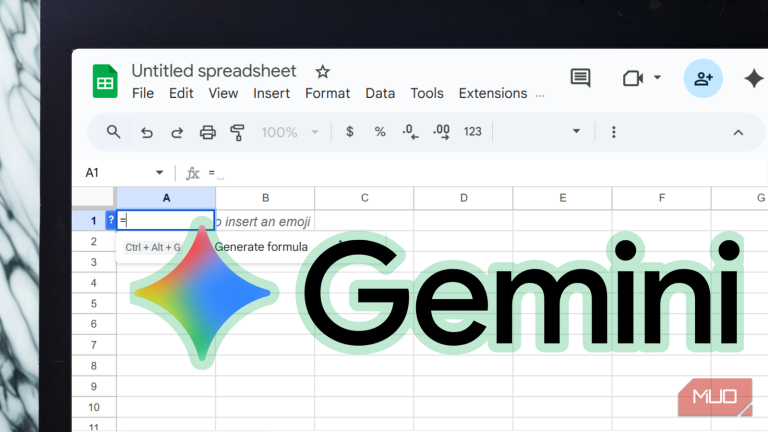This screenshot has height=432, width=768.
Task: Click the 123 number format button
Action: pyautogui.click(x=473, y=132)
